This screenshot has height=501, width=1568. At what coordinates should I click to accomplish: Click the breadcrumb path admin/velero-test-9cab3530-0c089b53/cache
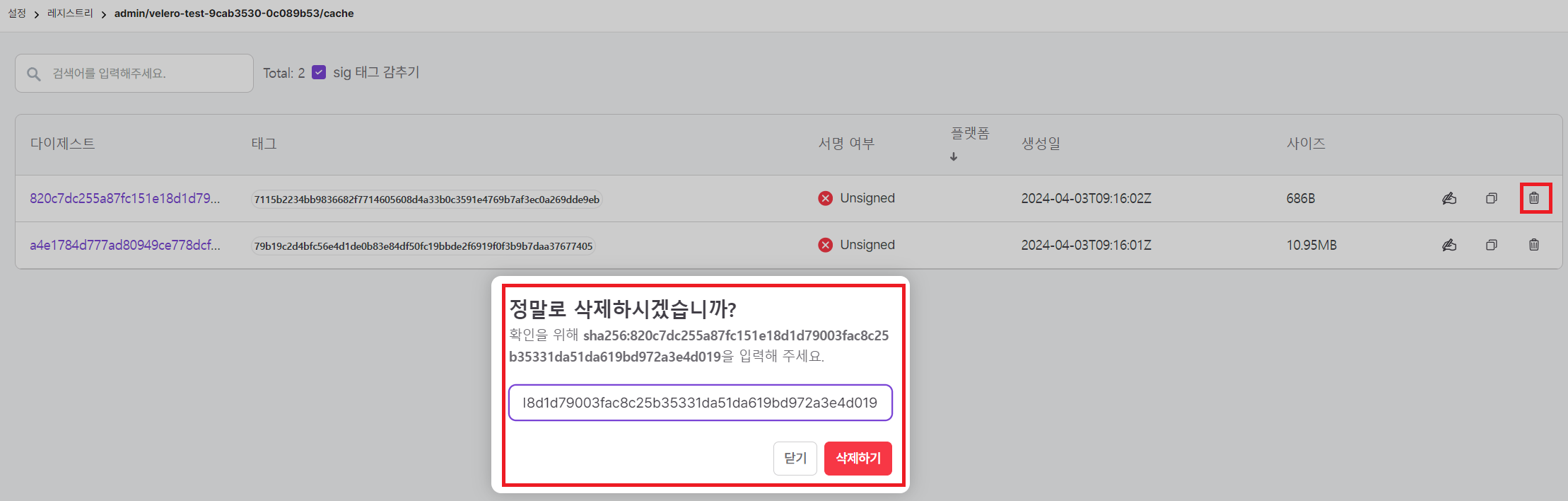point(234,13)
